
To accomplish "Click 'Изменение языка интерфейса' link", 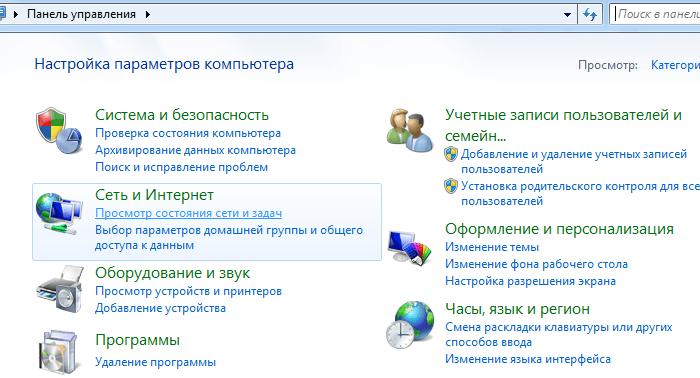I will point(528,359).
